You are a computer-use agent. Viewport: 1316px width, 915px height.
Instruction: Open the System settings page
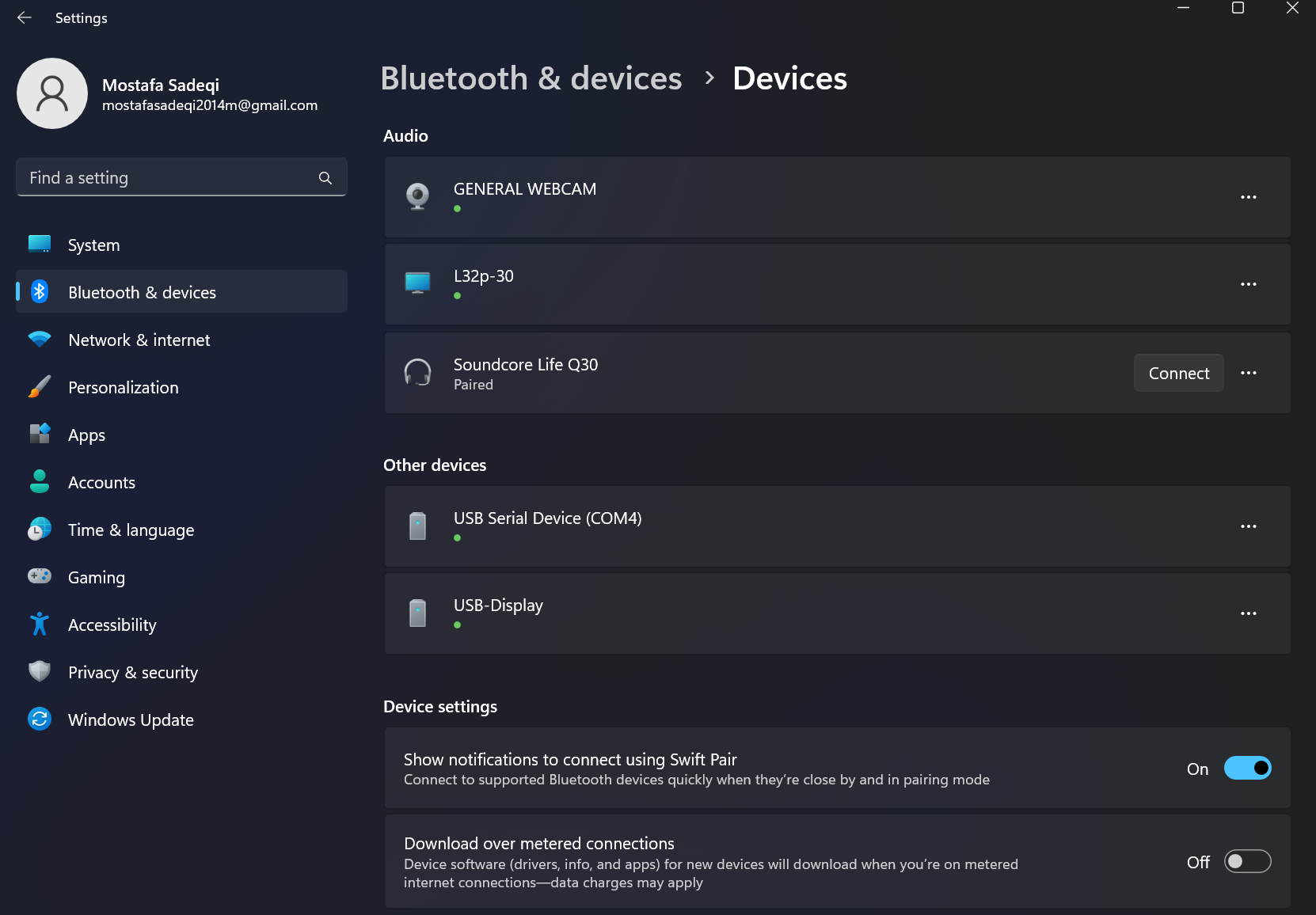[x=181, y=245]
